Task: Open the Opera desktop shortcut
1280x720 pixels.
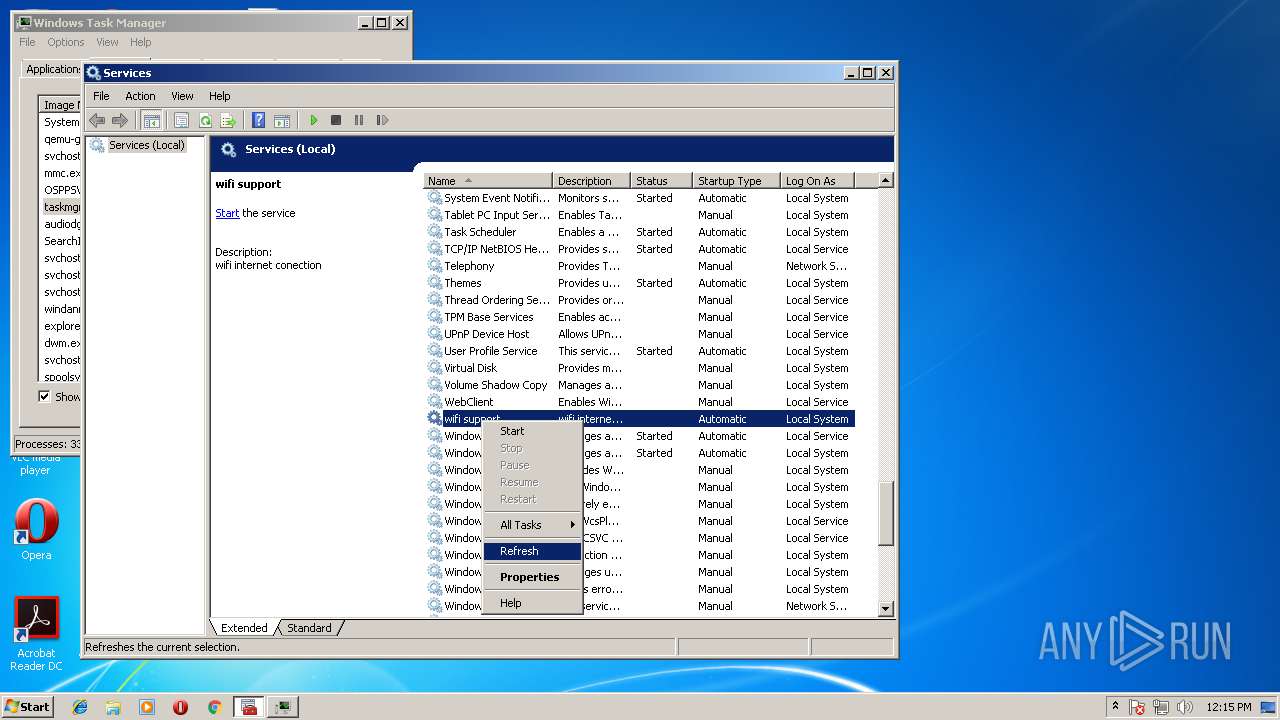Action: [x=36, y=530]
